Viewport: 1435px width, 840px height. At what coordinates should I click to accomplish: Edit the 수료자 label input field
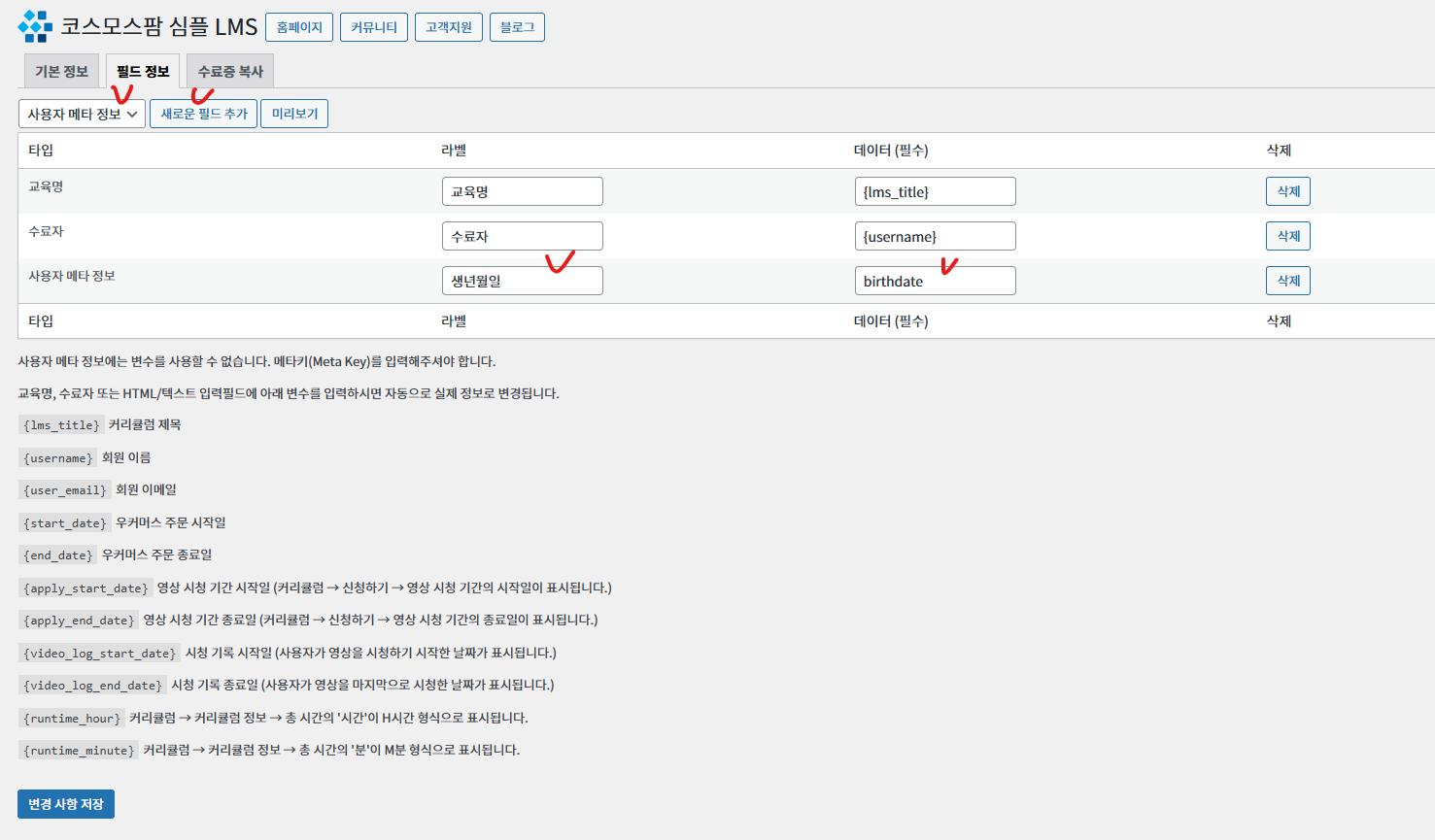(522, 236)
